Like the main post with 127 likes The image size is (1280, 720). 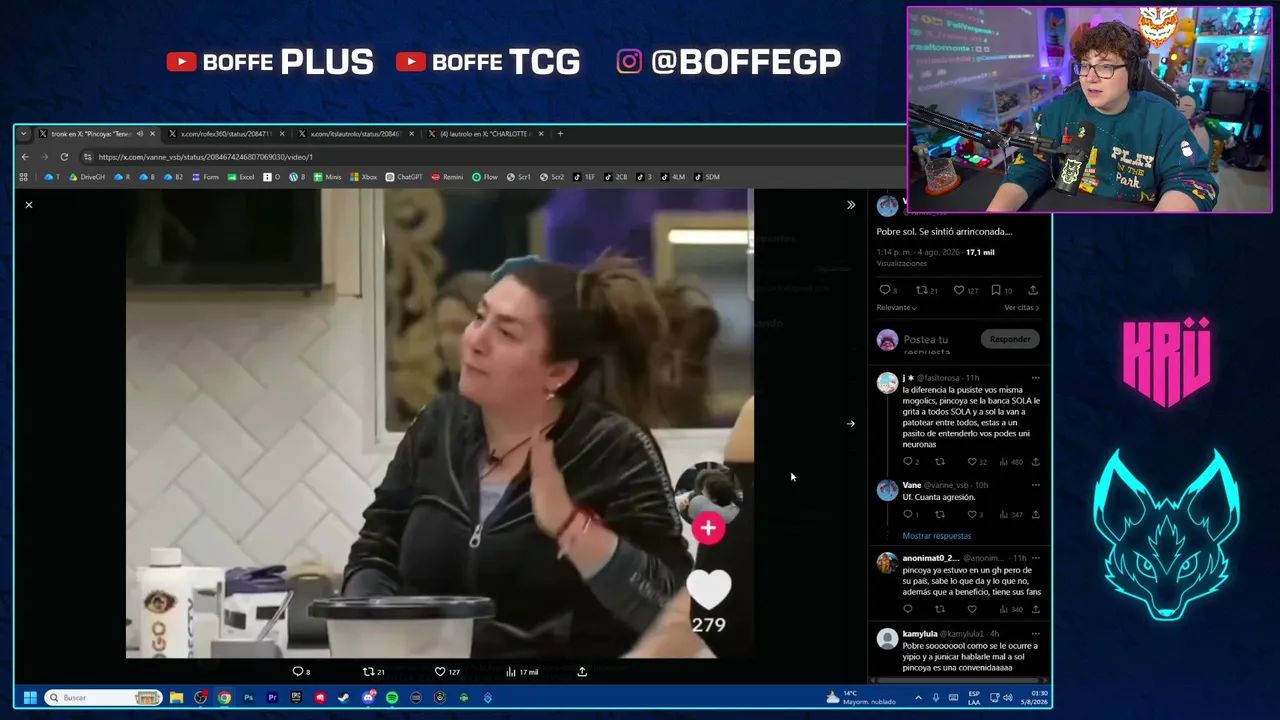point(959,291)
